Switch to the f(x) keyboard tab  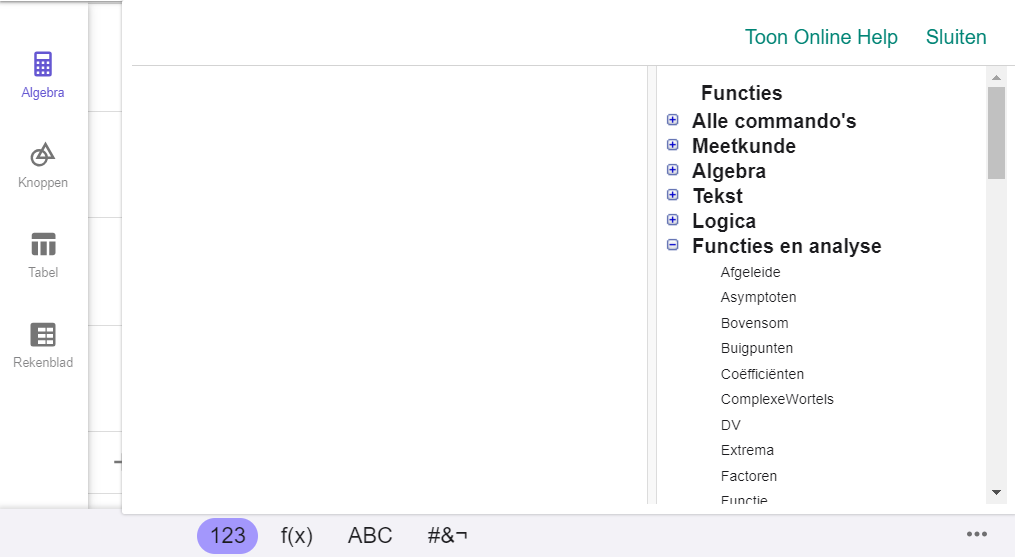click(x=297, y=535)
